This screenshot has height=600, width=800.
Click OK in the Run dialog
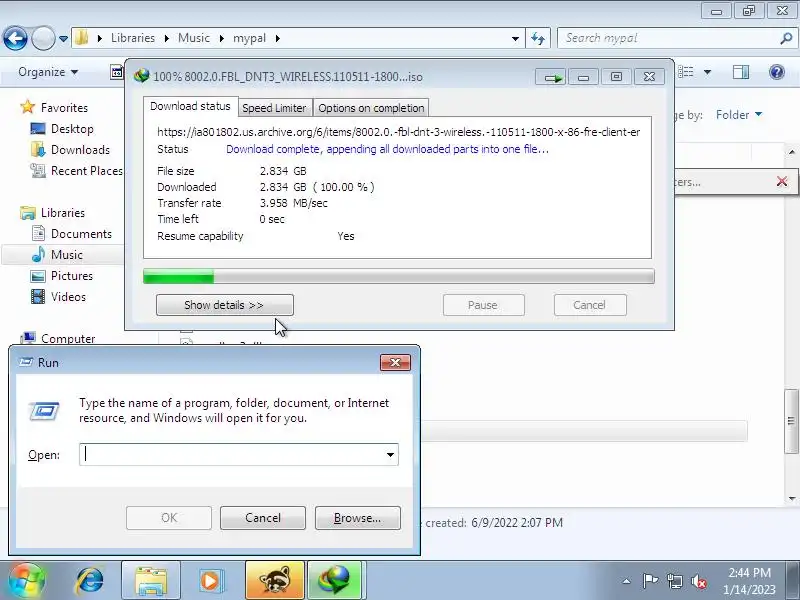pos(169,518)
